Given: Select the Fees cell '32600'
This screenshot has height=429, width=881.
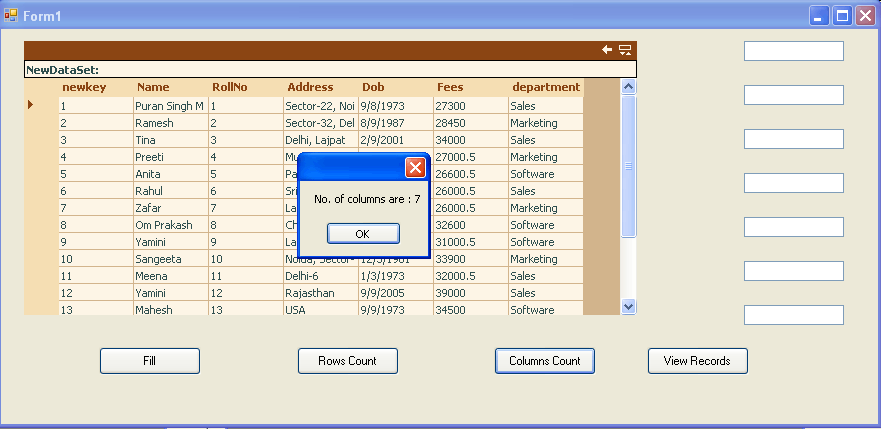Looking at the screenshot, I should coord(471,225).
